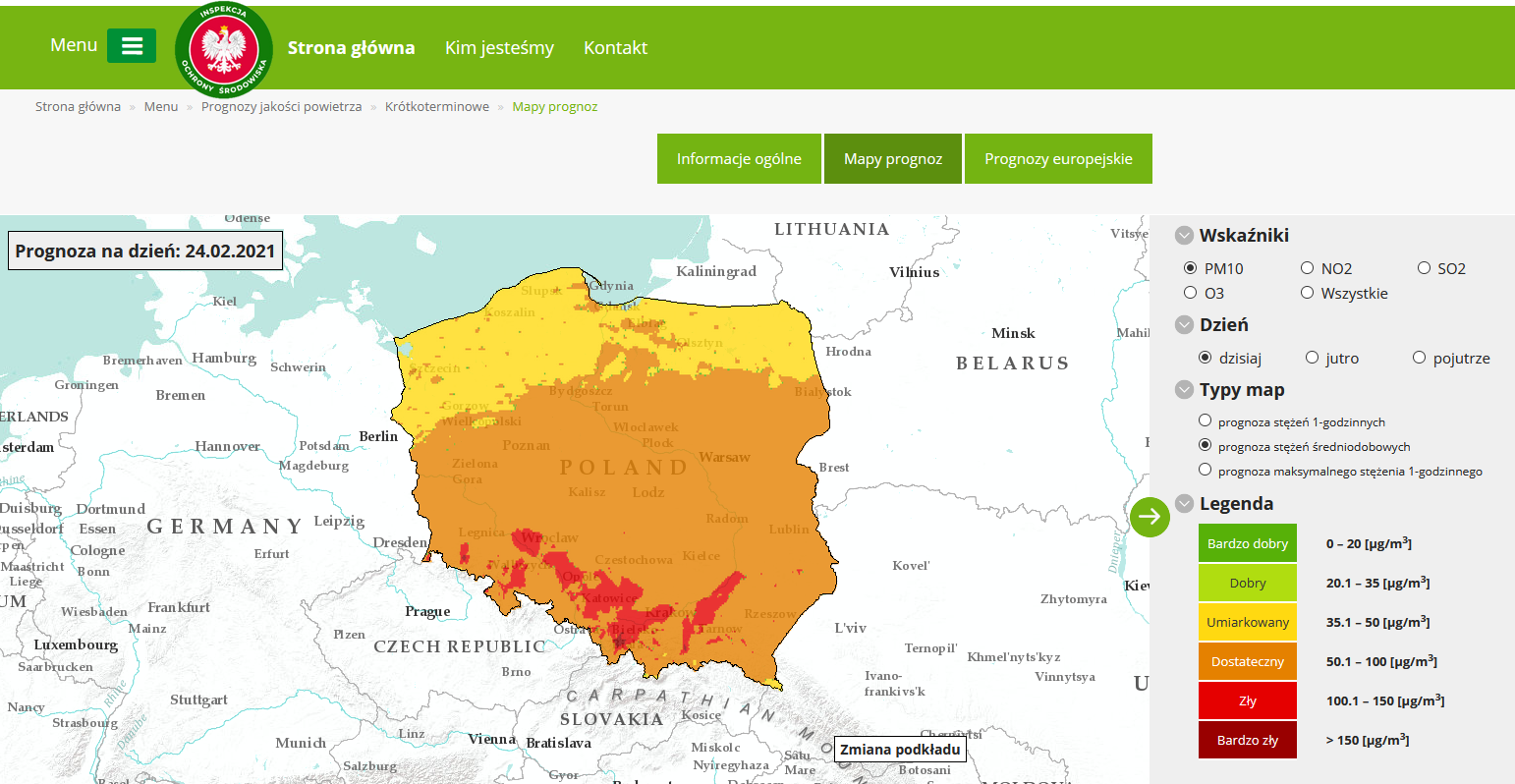Click the Legenda section heading
This screenshot has width=1515, height=784.
pos(1236,504)
